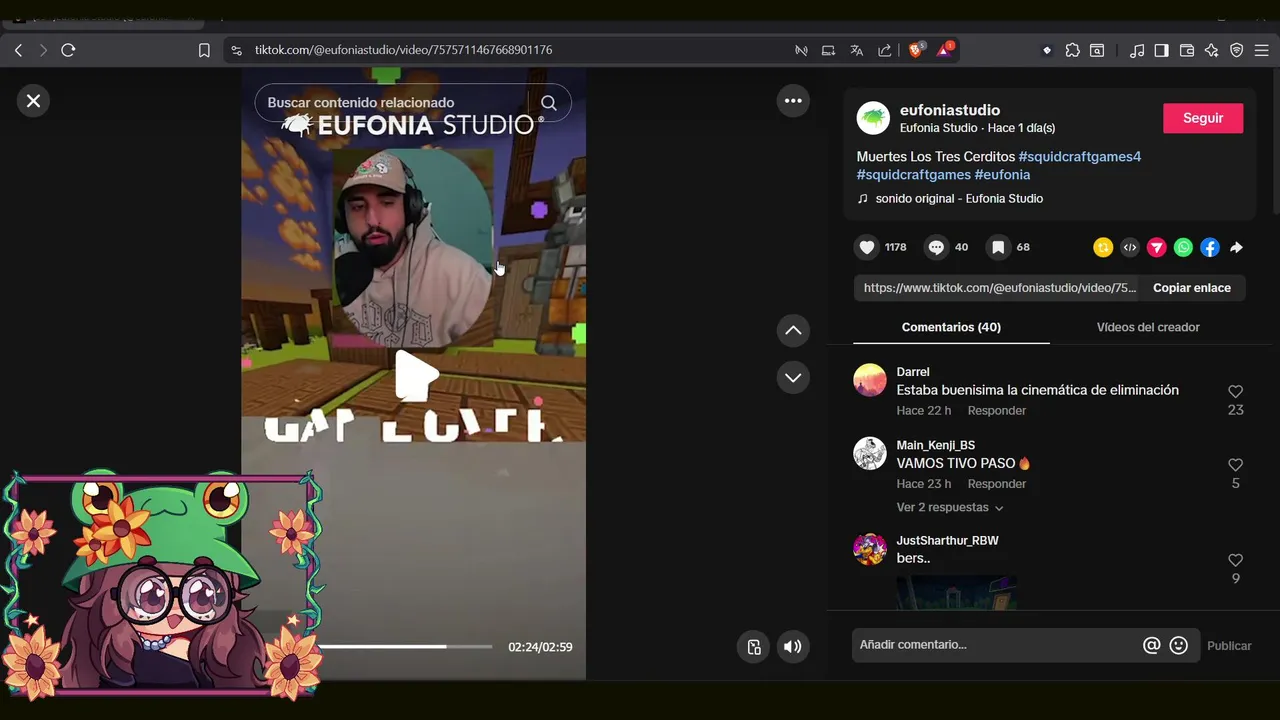Expand Ver 2 respuestas
Screen dimensions: 1280x720
point(950,508)
